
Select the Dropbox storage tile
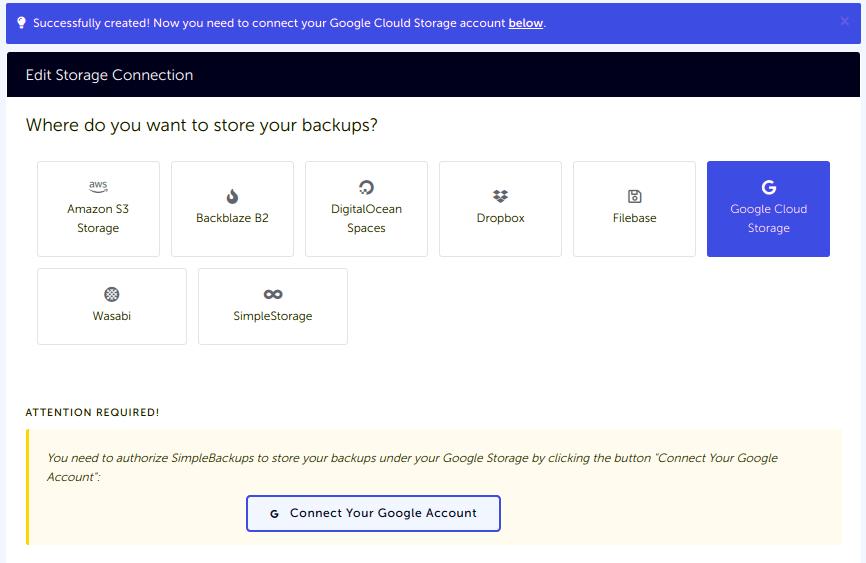500,209
